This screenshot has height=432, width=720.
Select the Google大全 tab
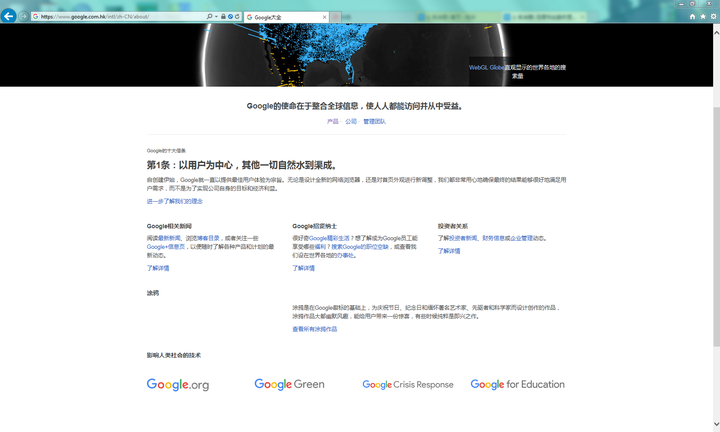(285, 17)
